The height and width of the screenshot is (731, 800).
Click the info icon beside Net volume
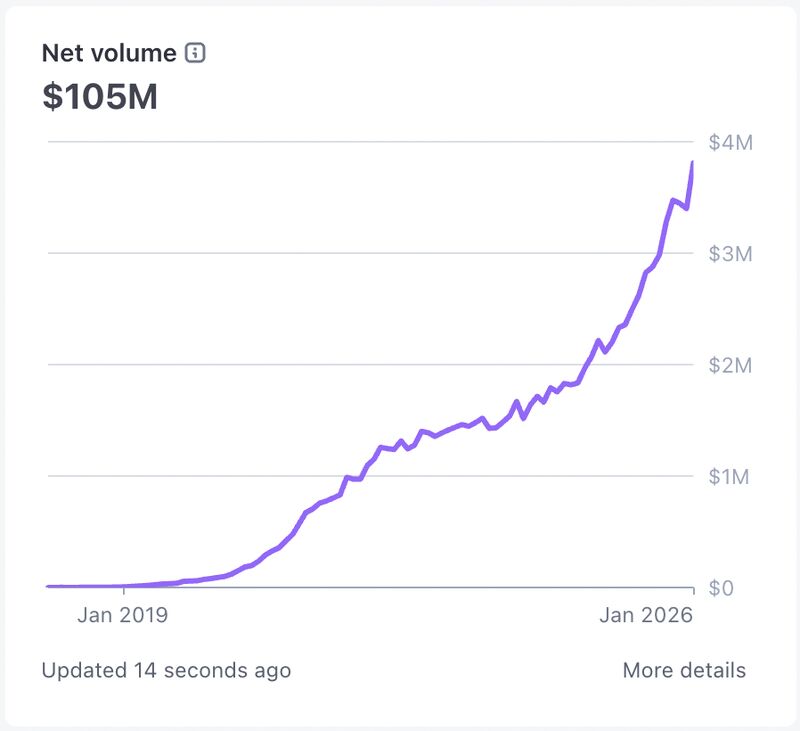(x=196, y=53)
